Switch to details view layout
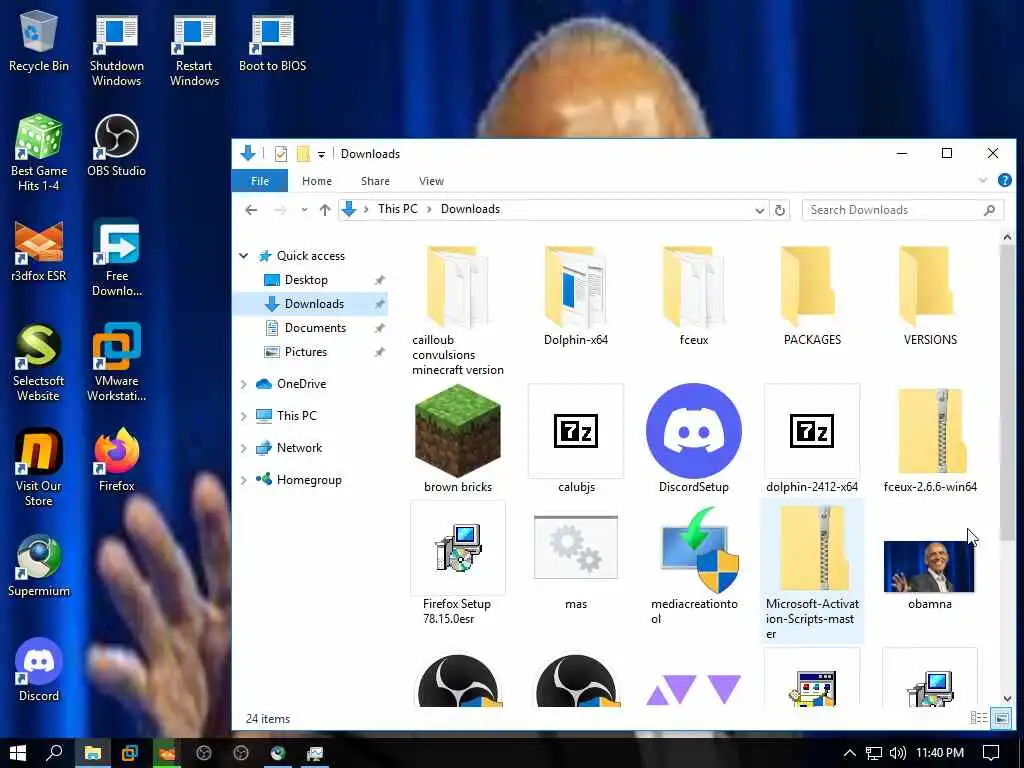1024x768 pixels. click(978, 718)
